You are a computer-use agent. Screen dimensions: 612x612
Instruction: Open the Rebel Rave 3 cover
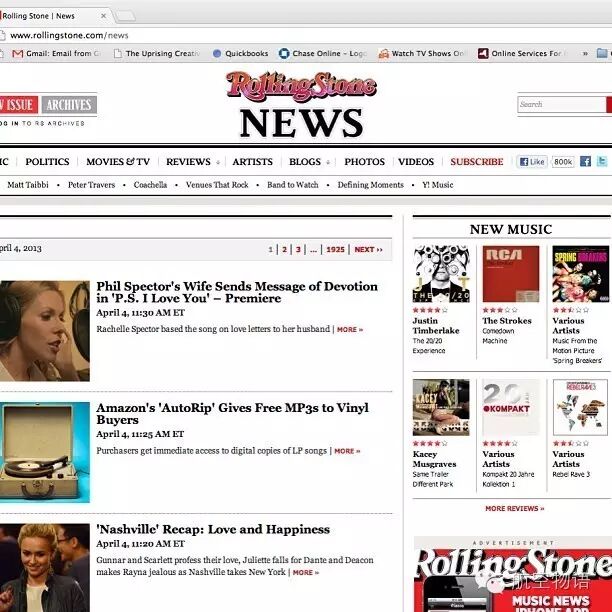(x=580, y=407)
